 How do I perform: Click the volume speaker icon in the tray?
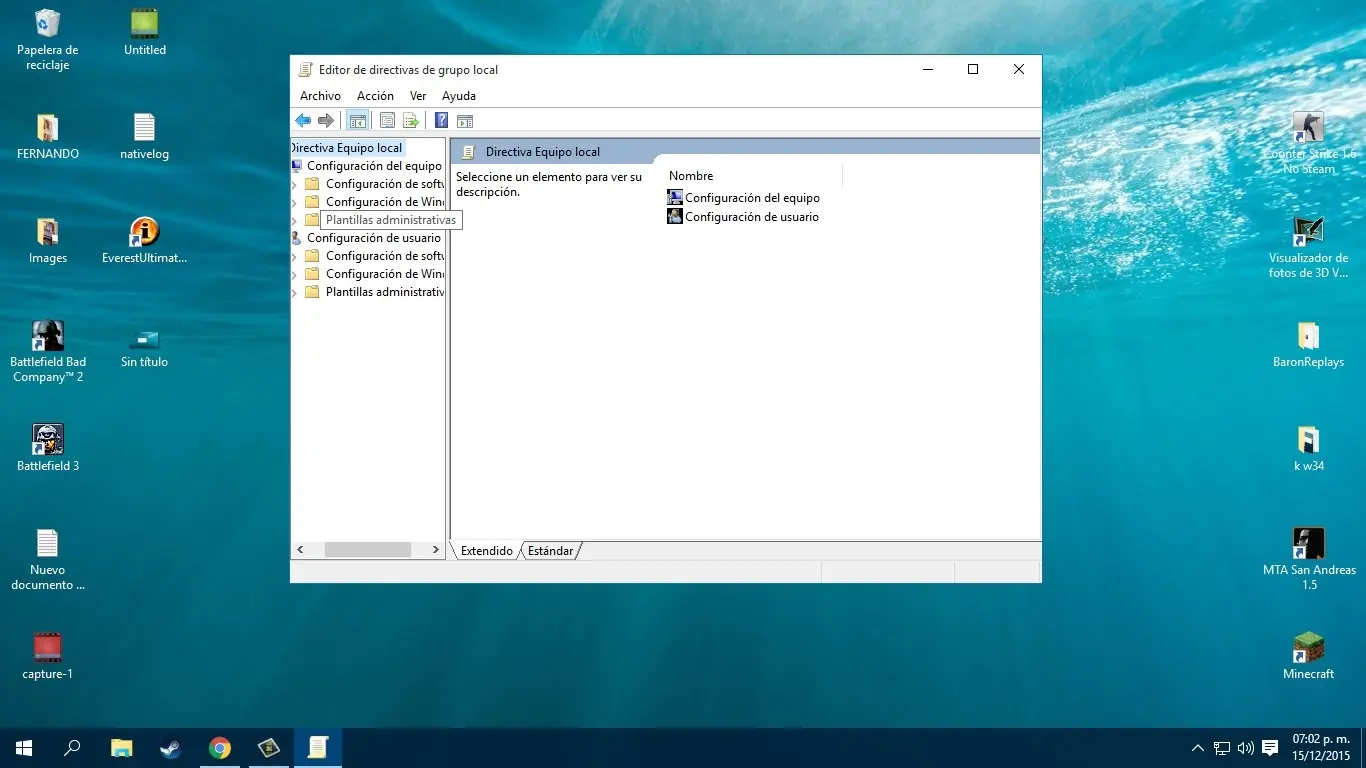(x=1246, y=748)
